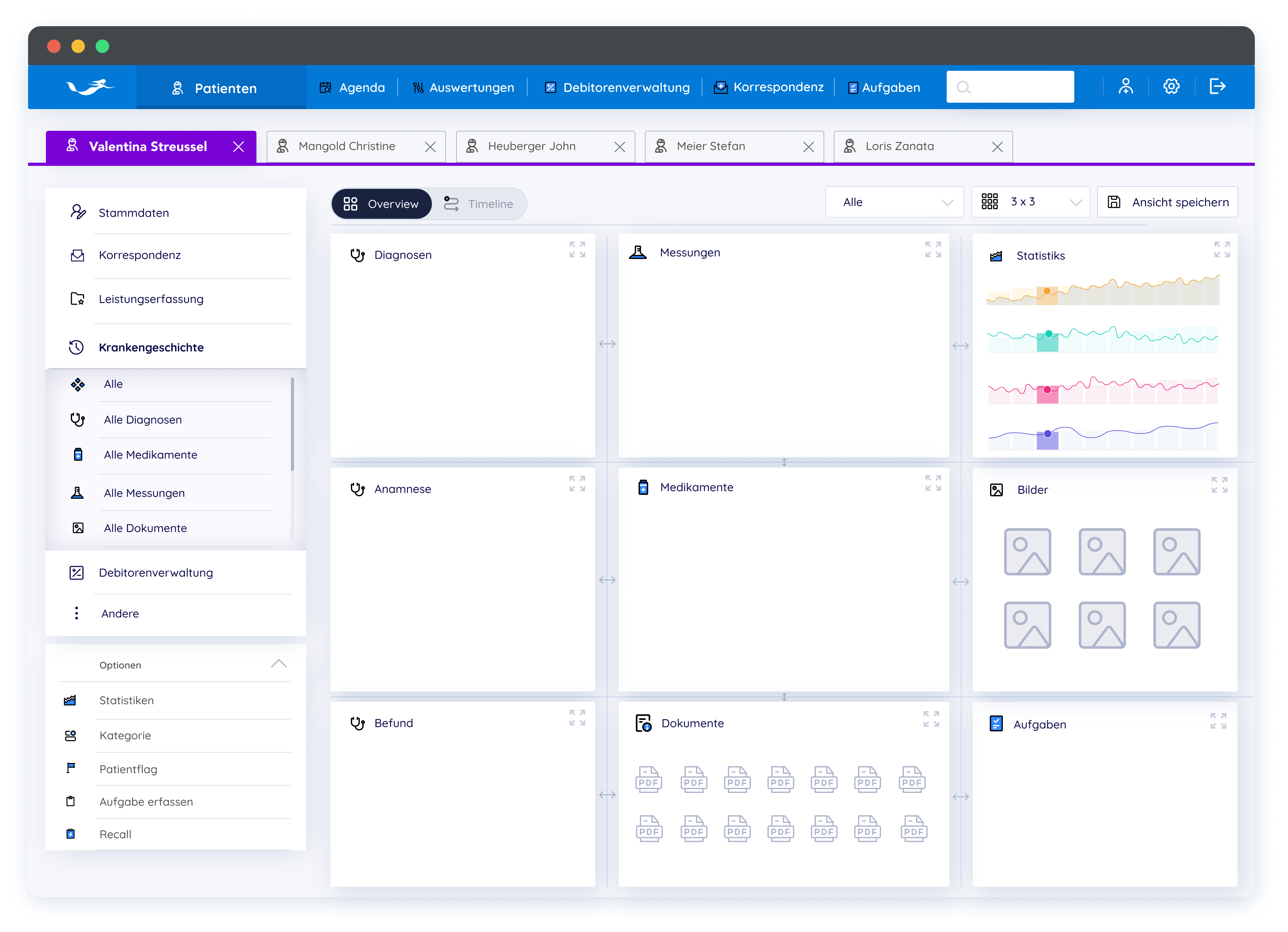This screenshot has height=932, width=1288.
Task: Click the Kategorie options icon
Action: (70, 736)
